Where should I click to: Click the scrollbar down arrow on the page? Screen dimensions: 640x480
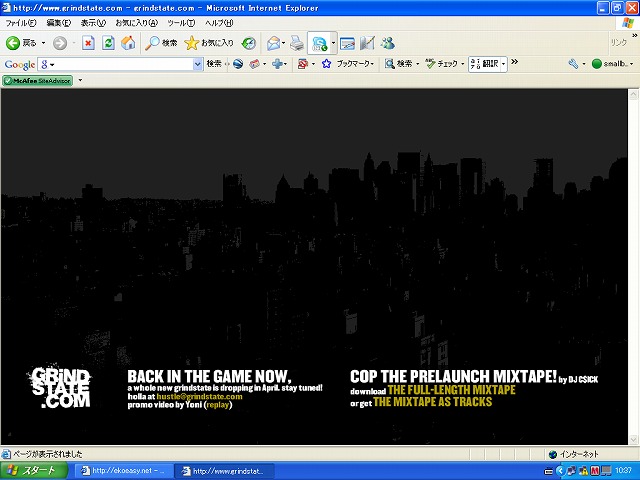(633, 440)
